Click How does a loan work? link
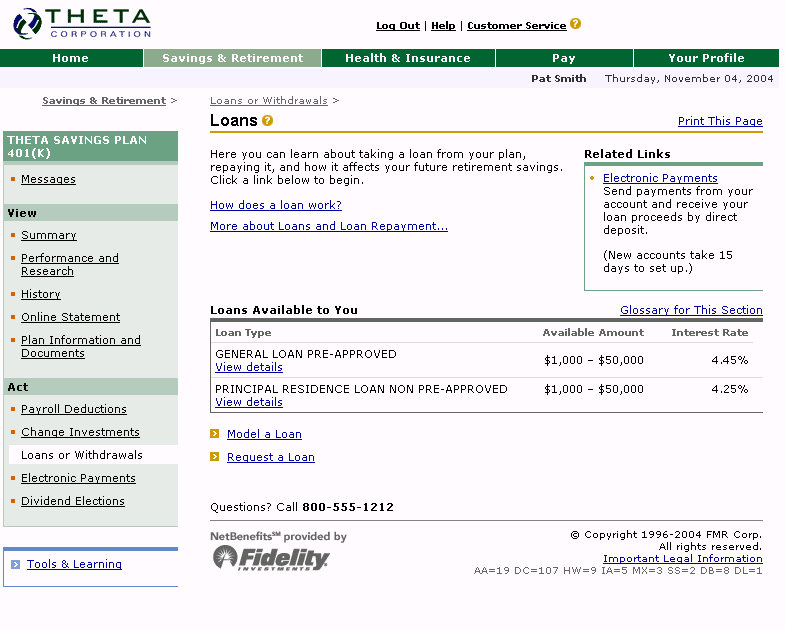 (x=276, y=205)
